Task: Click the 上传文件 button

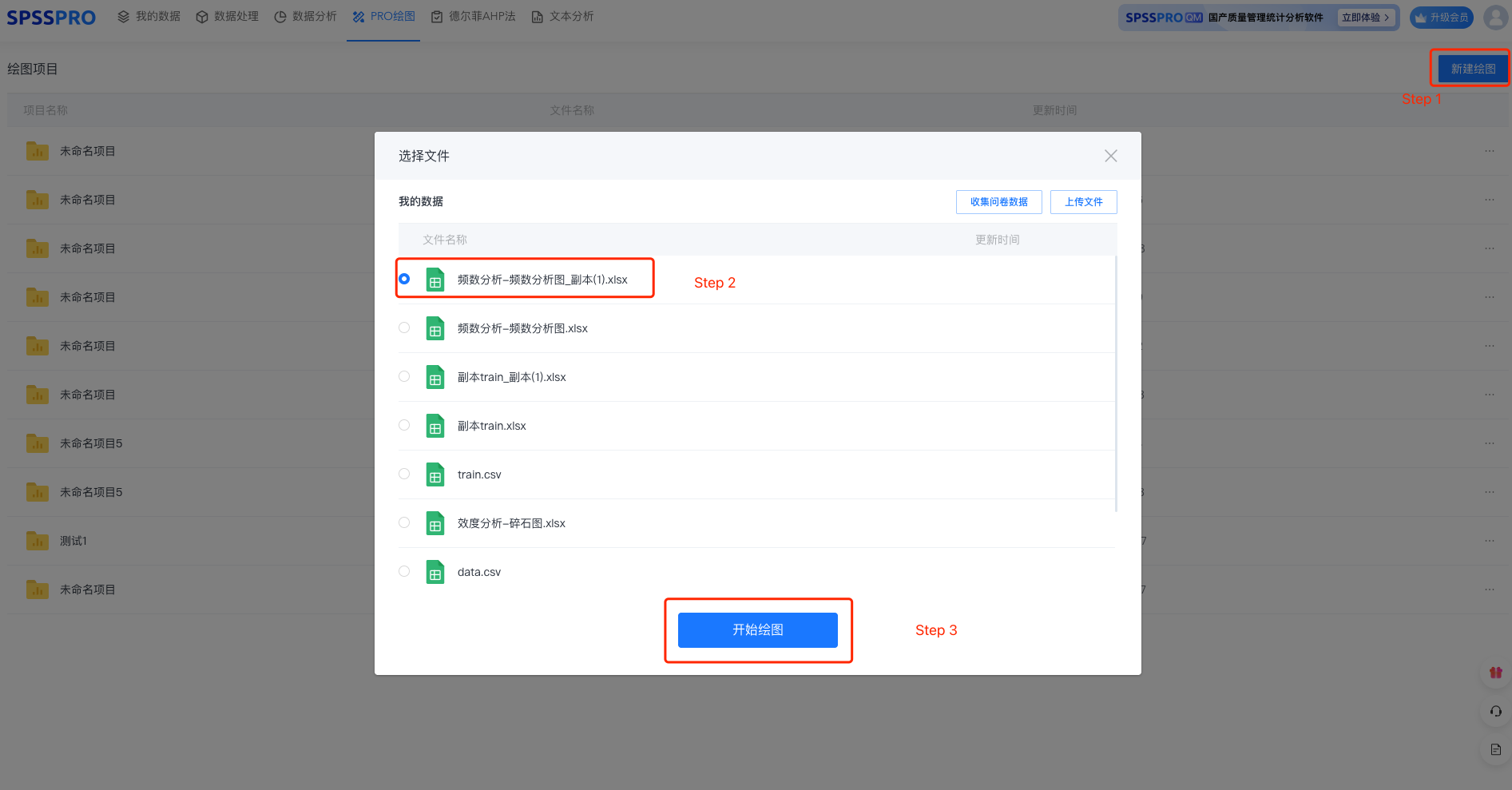Action: 1083,202
